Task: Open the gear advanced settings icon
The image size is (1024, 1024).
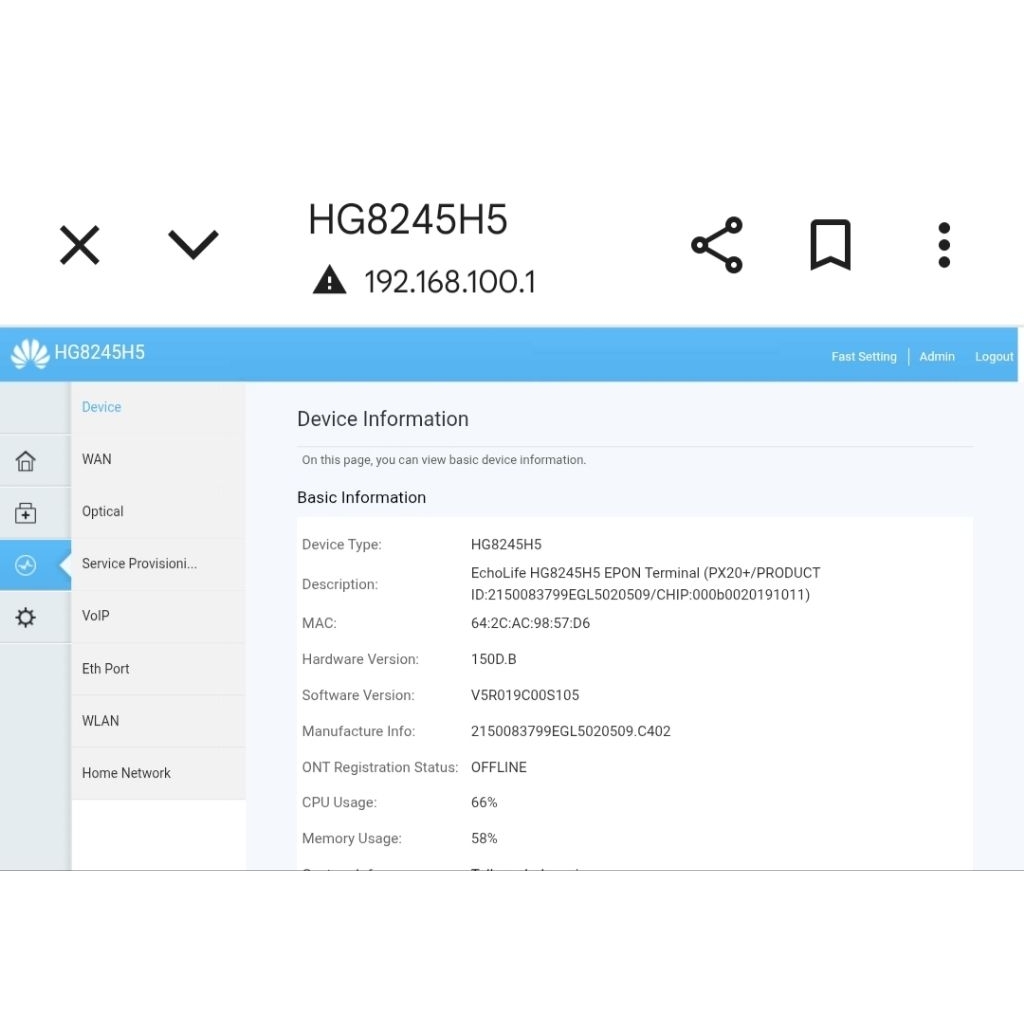Action: point(26,618)
